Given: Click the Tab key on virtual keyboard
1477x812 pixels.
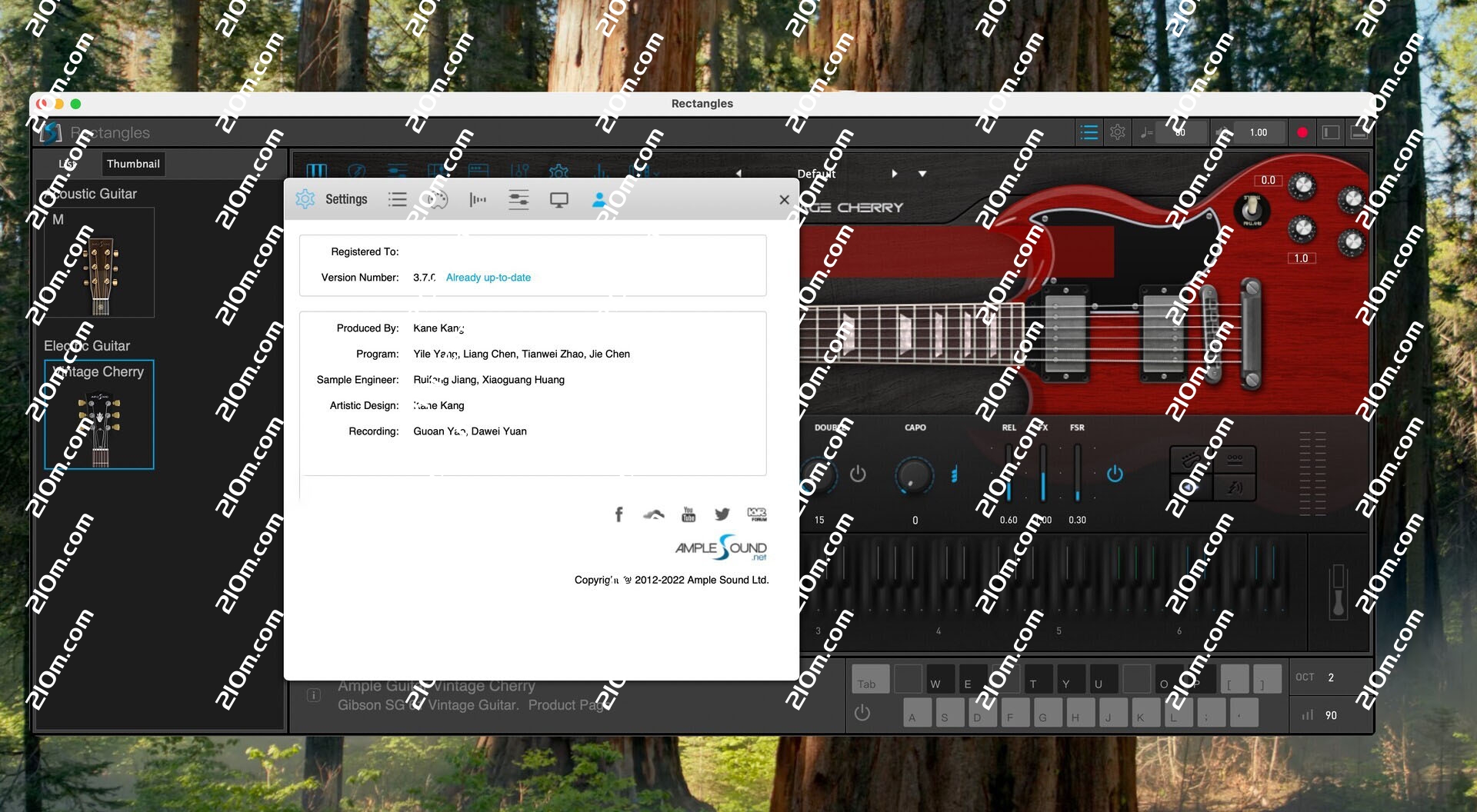Looking at the screenshot, I should click(x=871, y=679).
